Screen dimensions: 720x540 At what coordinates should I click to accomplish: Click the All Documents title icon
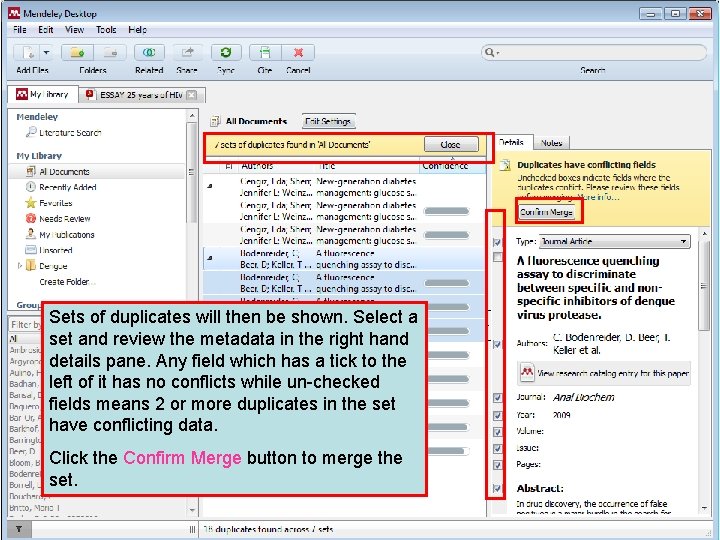coord(215,121)
